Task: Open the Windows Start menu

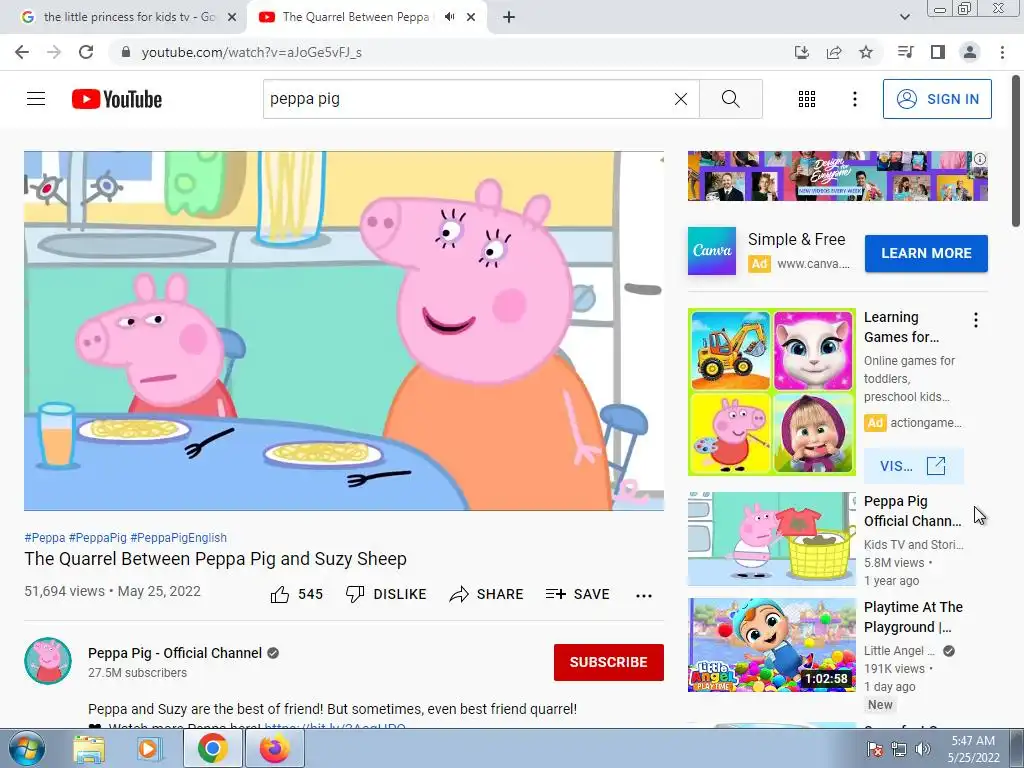Action: (26, 748)
